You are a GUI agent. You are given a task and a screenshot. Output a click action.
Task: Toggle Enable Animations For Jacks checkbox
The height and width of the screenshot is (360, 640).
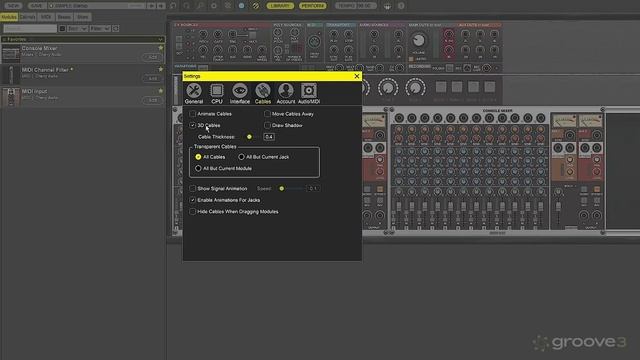(x=193, y=200)
